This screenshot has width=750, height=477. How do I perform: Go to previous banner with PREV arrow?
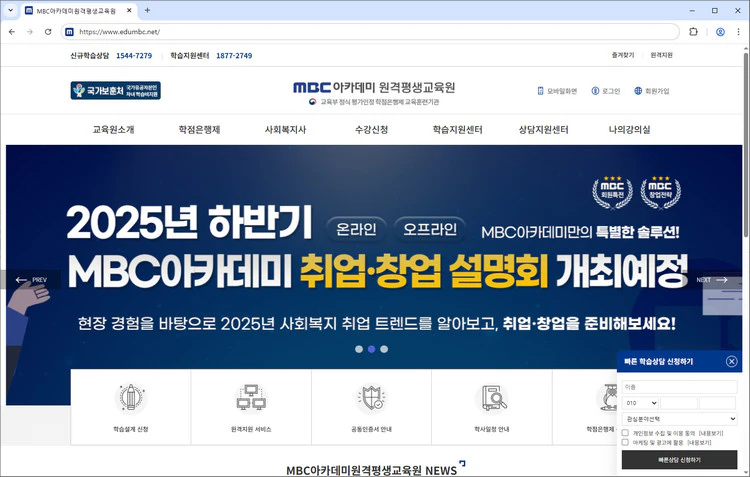click(31, 280)
